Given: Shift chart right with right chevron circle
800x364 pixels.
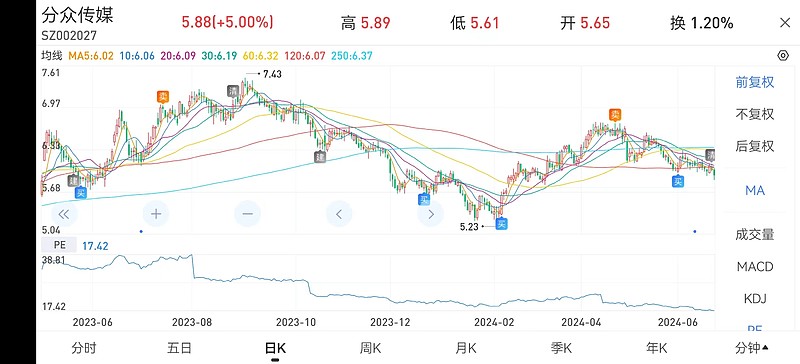Looking at the screenshot, I should pyautogui.click(x=431, y=214).
